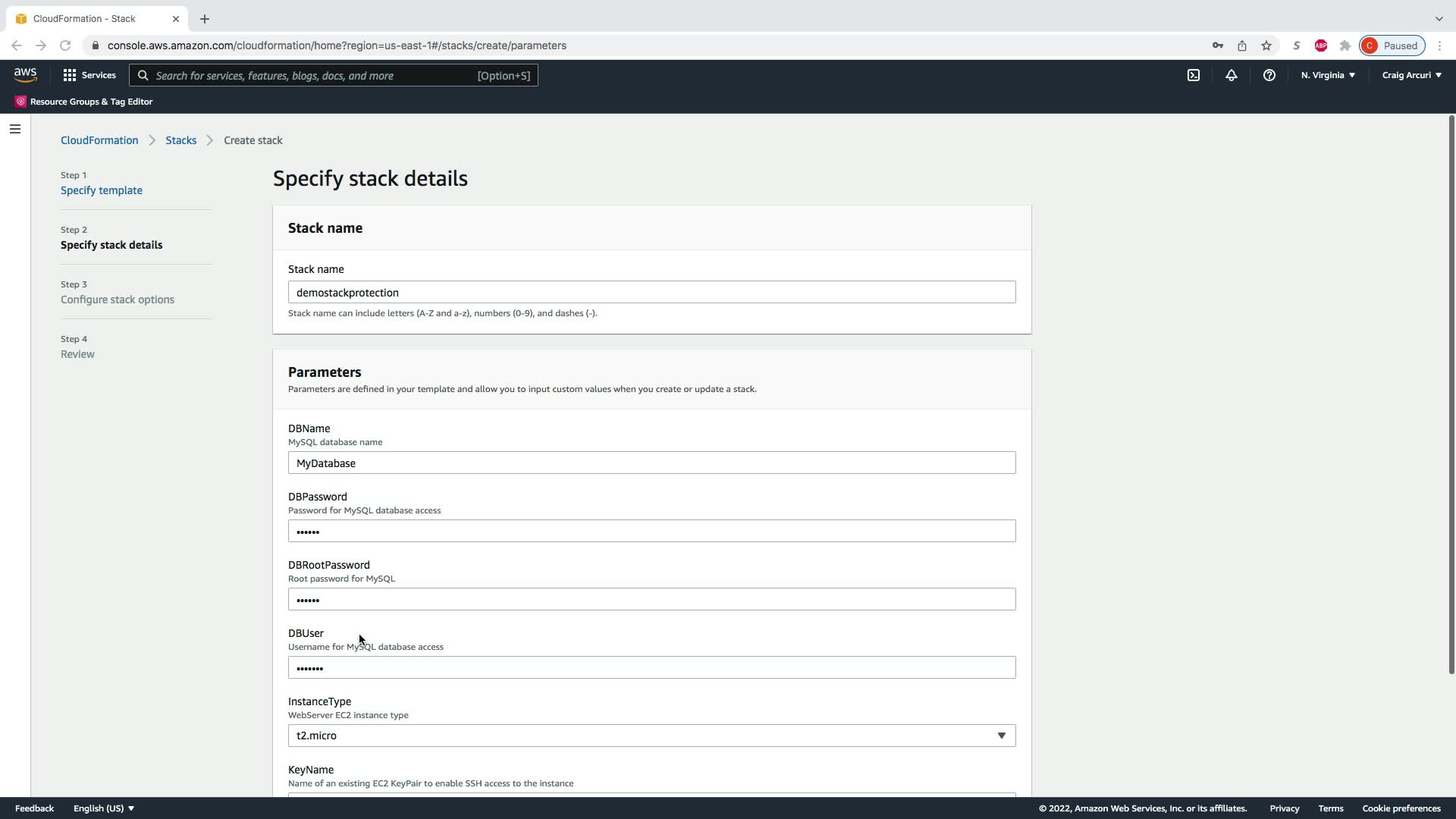Screen dimensions: 1456x819
Task: Go to Step 1 Specify template
Action: pos(102,190)
